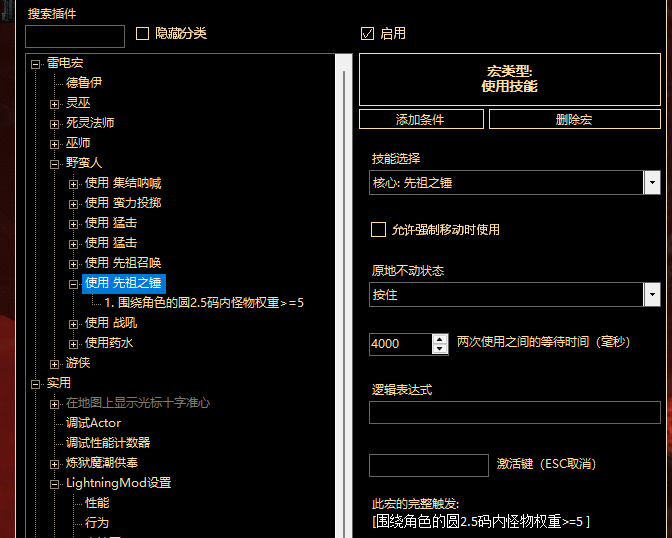
Task: Select the 围绕角色的圆2.5码内怪物权重 condition item
Action: [210, 302]
